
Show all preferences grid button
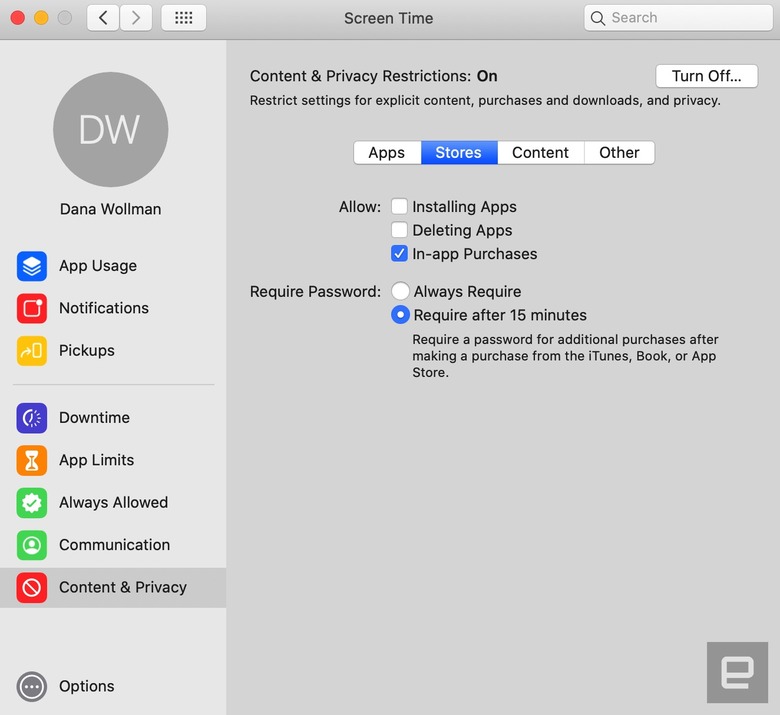(x=184, y=18)
